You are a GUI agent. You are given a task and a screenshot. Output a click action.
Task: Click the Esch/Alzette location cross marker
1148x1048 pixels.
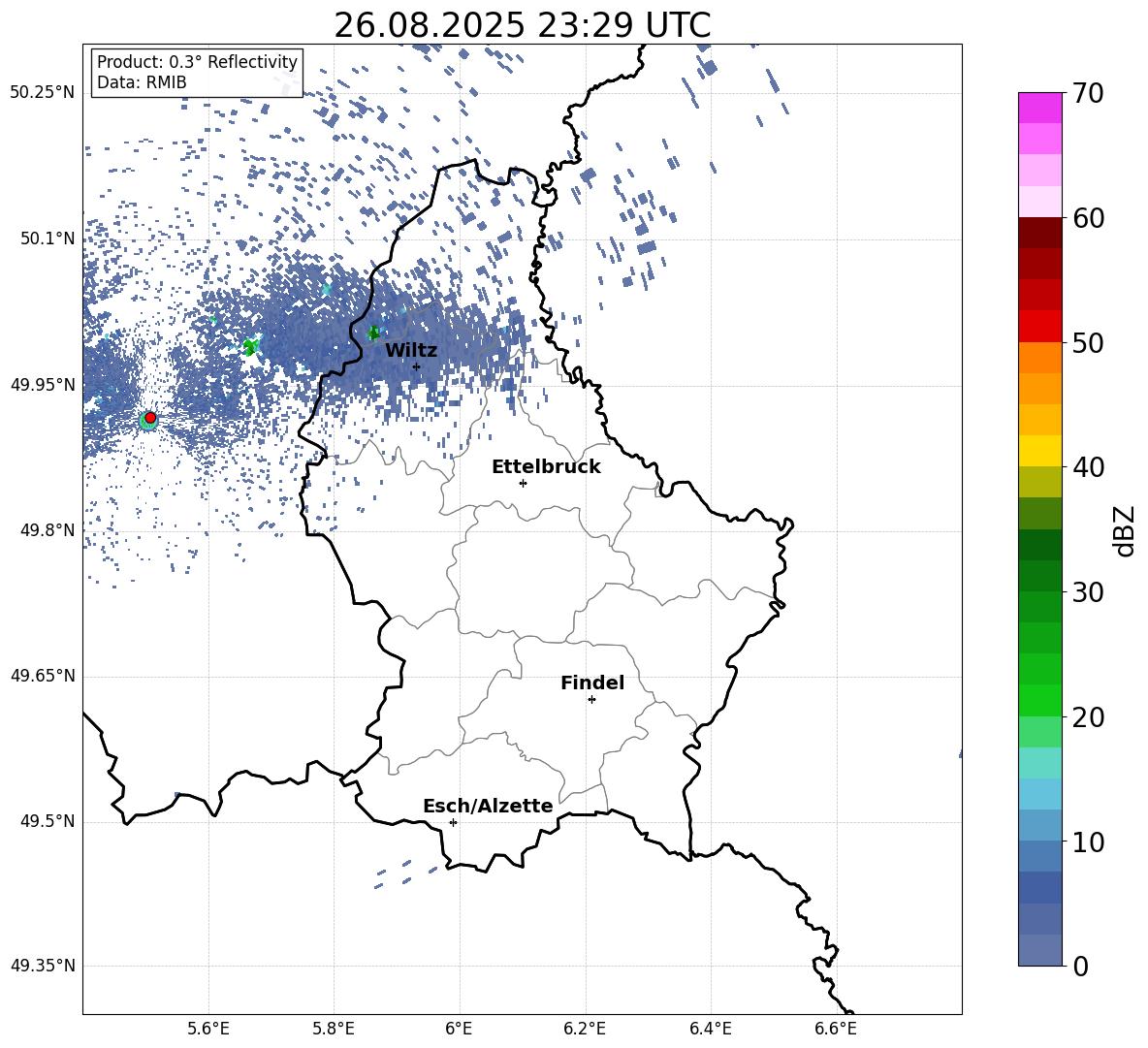pos(453,822)
